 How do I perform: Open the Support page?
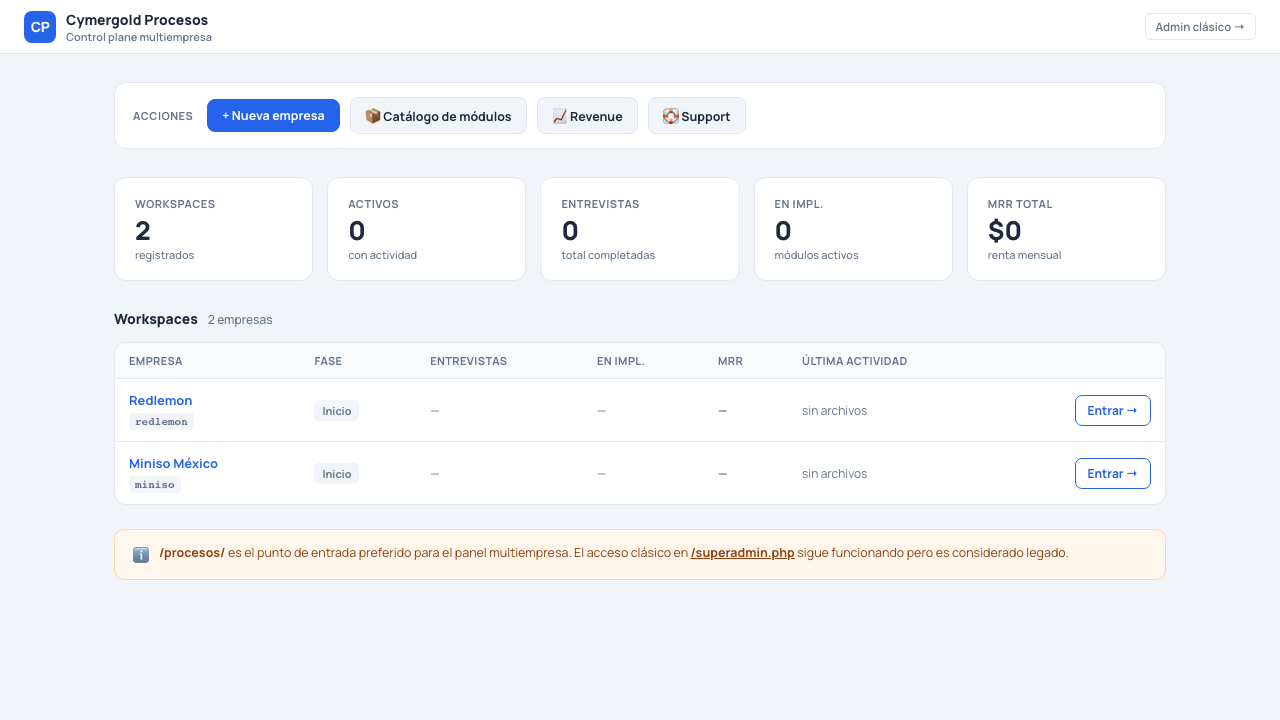697,116
